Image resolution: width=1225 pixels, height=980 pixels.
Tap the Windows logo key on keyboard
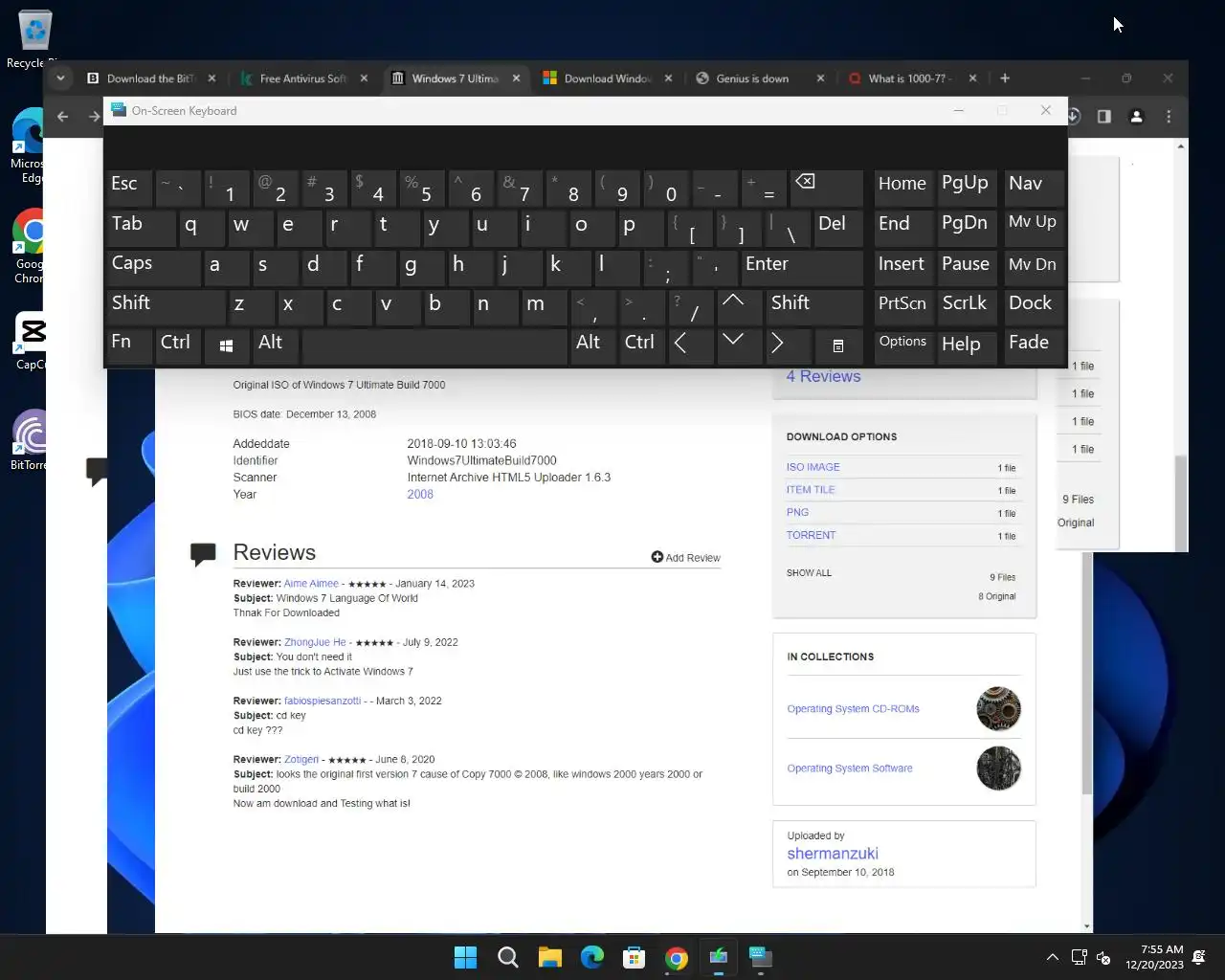tap(227, 345)
